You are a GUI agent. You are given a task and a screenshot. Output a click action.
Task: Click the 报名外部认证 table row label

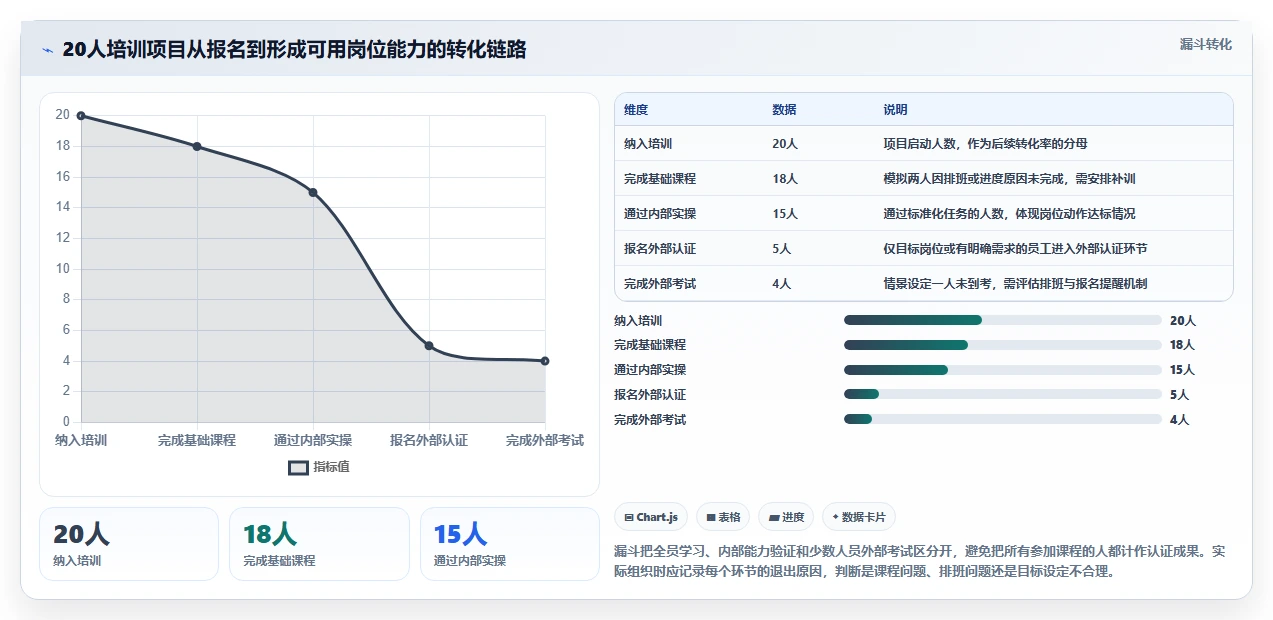point(660,249)
